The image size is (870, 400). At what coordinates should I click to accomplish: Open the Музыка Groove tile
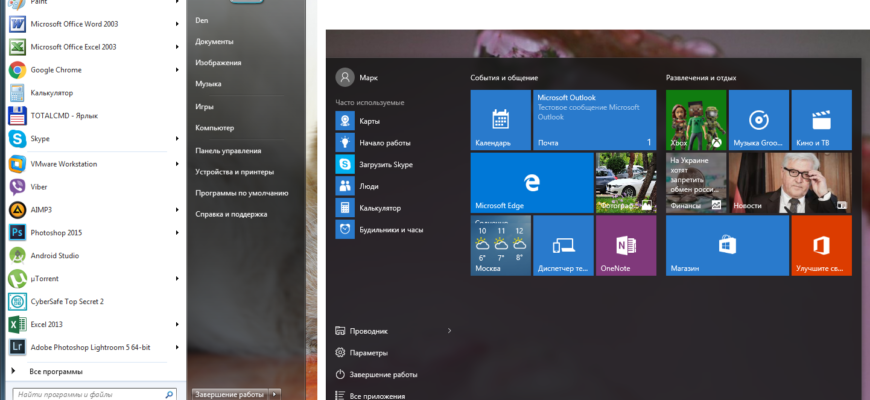pos(758,120)
